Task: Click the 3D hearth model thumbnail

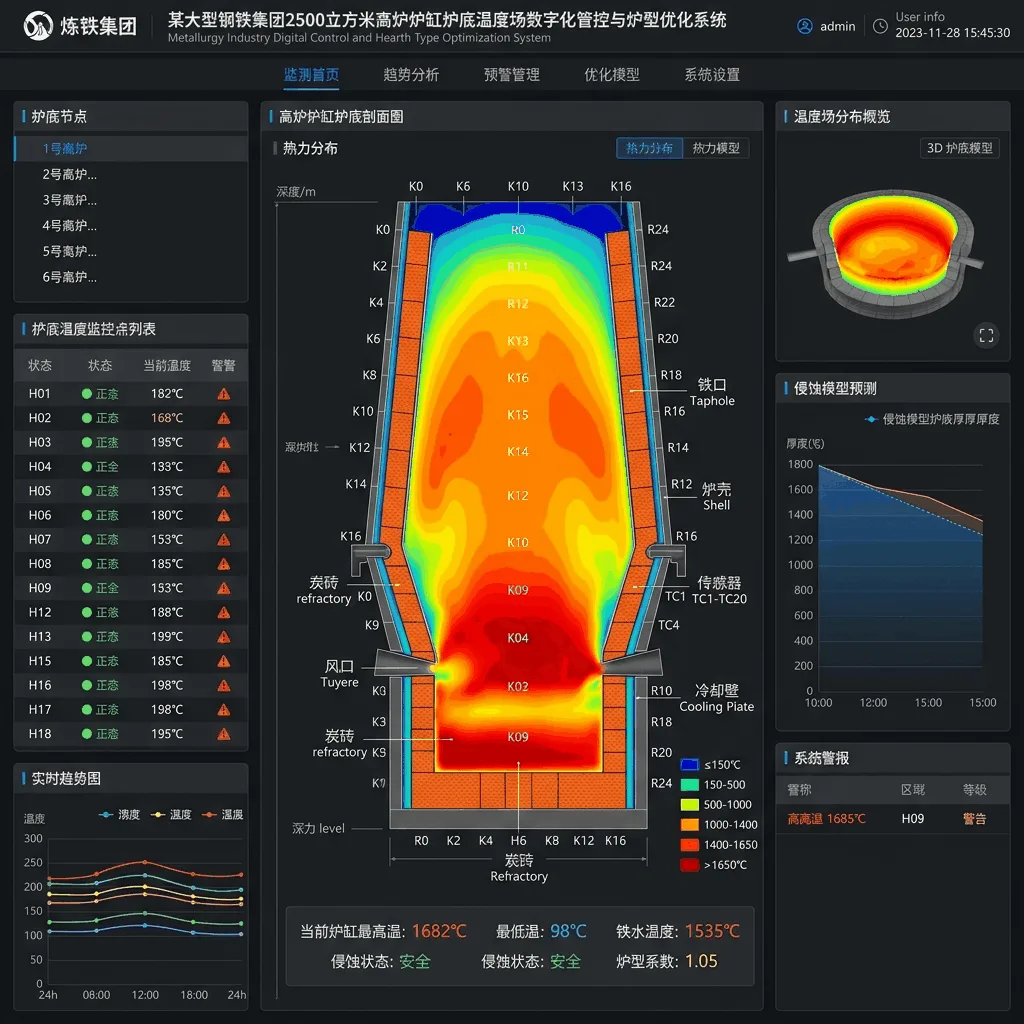Action: (886, 253)
